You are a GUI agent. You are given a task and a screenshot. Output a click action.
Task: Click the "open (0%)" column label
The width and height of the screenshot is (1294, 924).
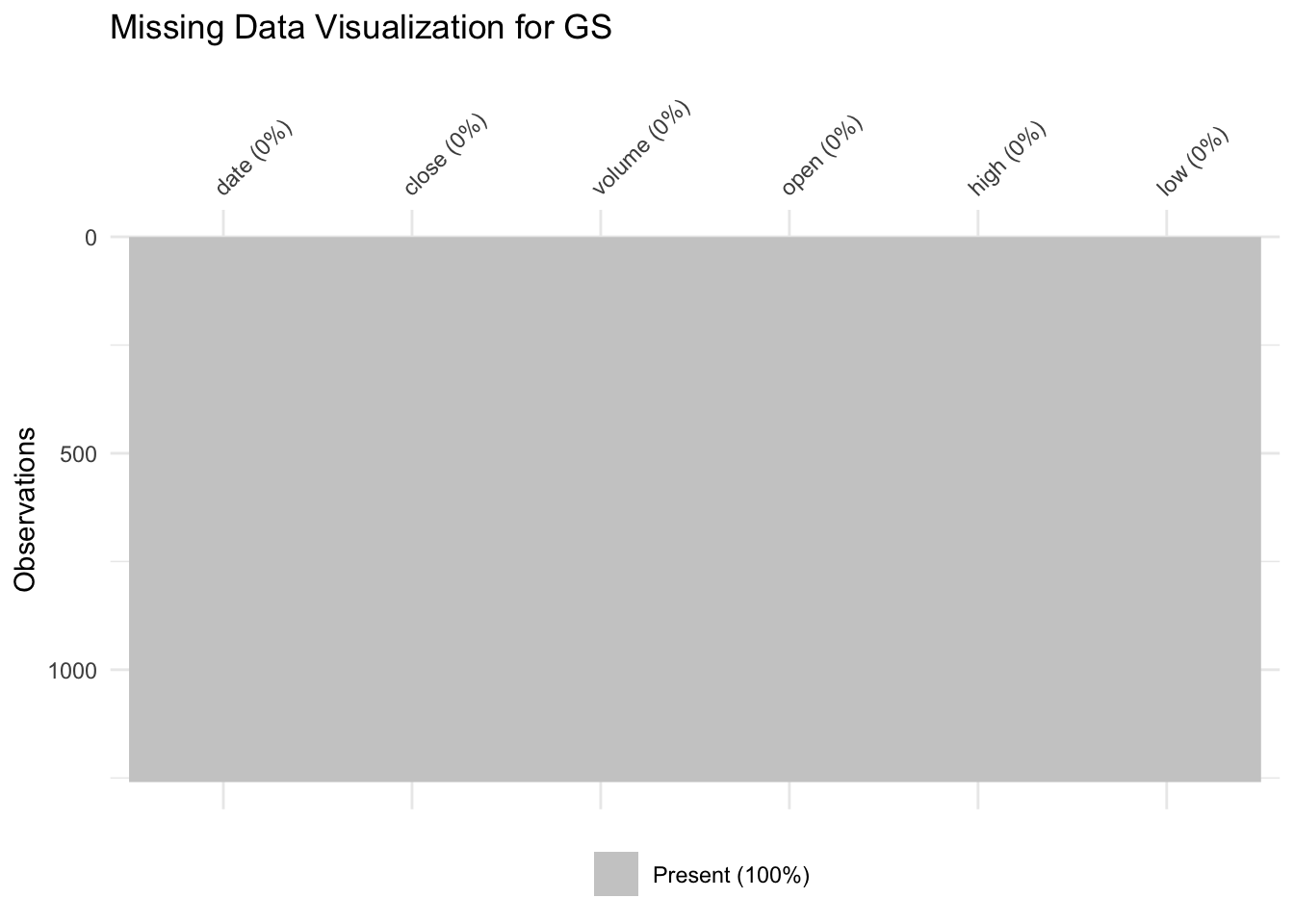click(x=821, y=156)
